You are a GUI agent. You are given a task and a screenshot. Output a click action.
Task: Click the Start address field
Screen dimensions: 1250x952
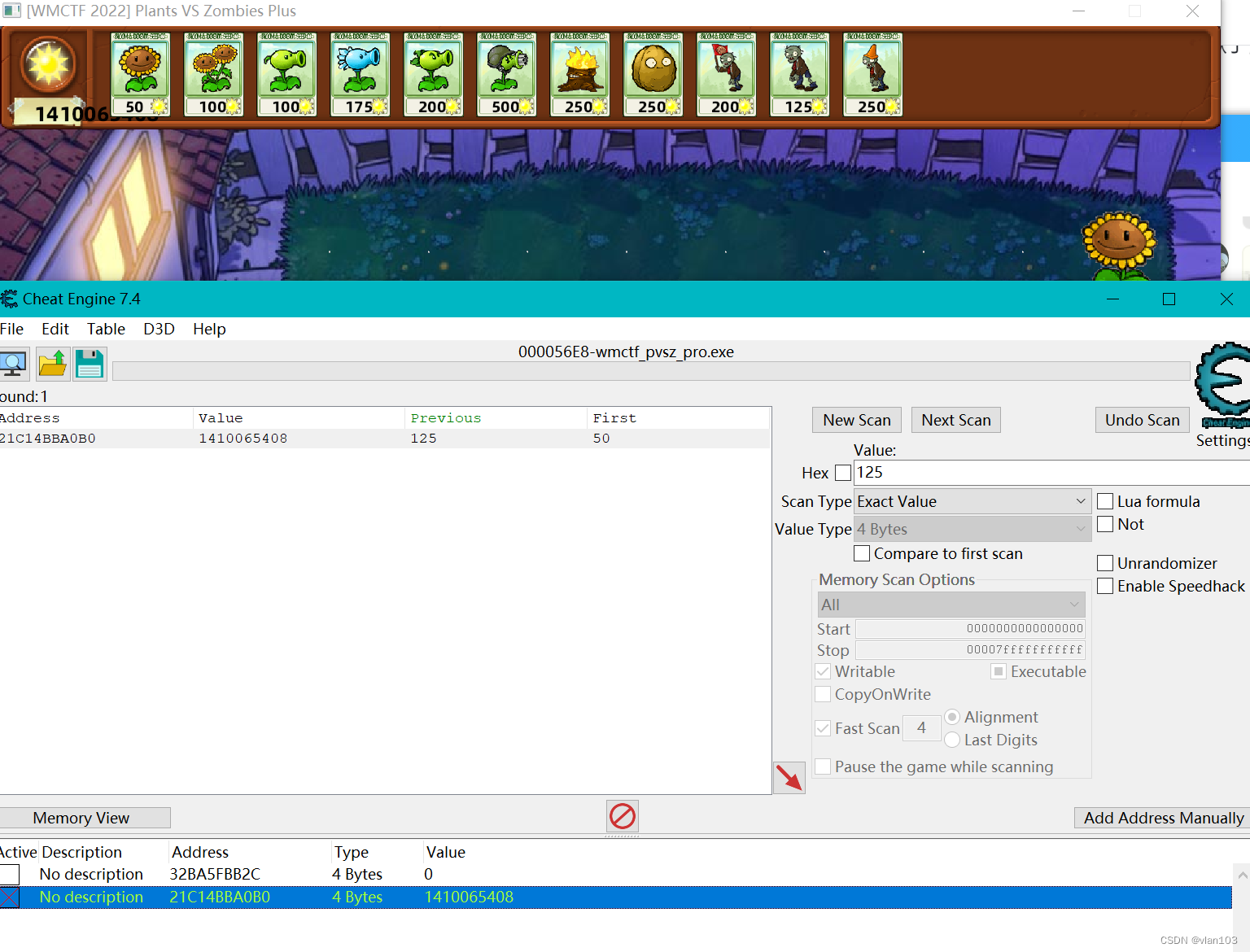point(970,629)
